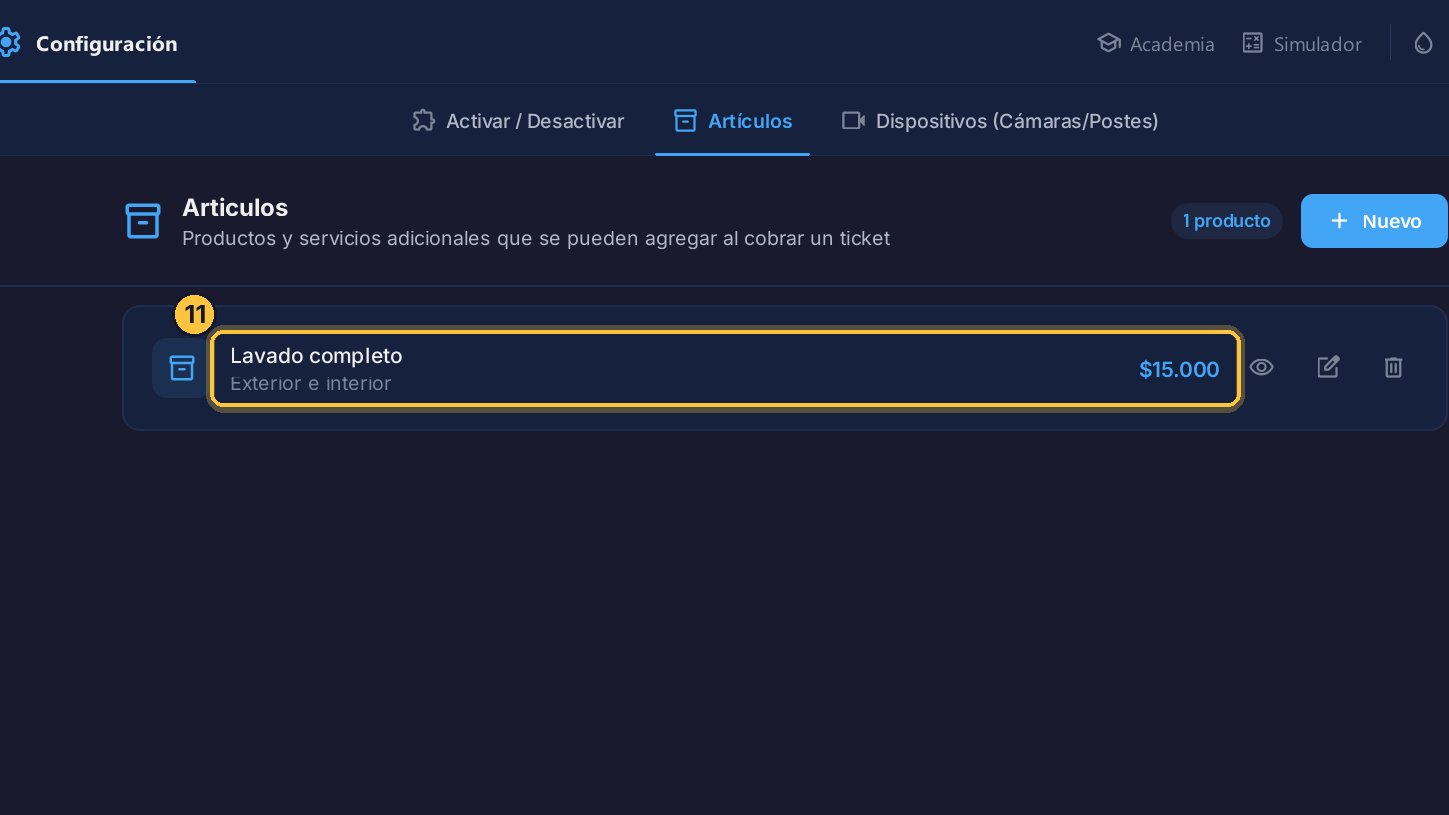The image size is (1449, 815).
Task: Add a new article with Nuevo
Action: pos(1375,220)
